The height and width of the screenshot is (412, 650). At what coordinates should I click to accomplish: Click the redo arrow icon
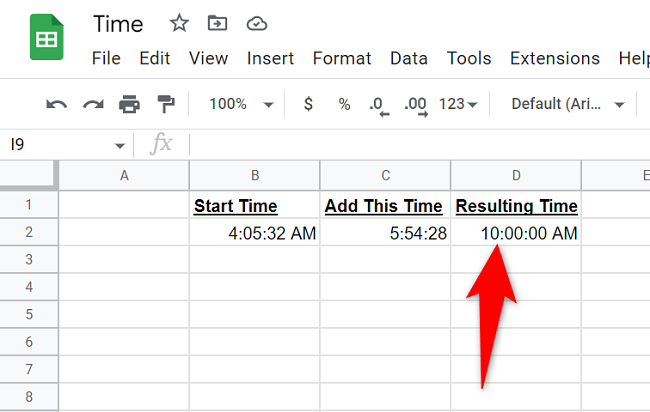93,104
